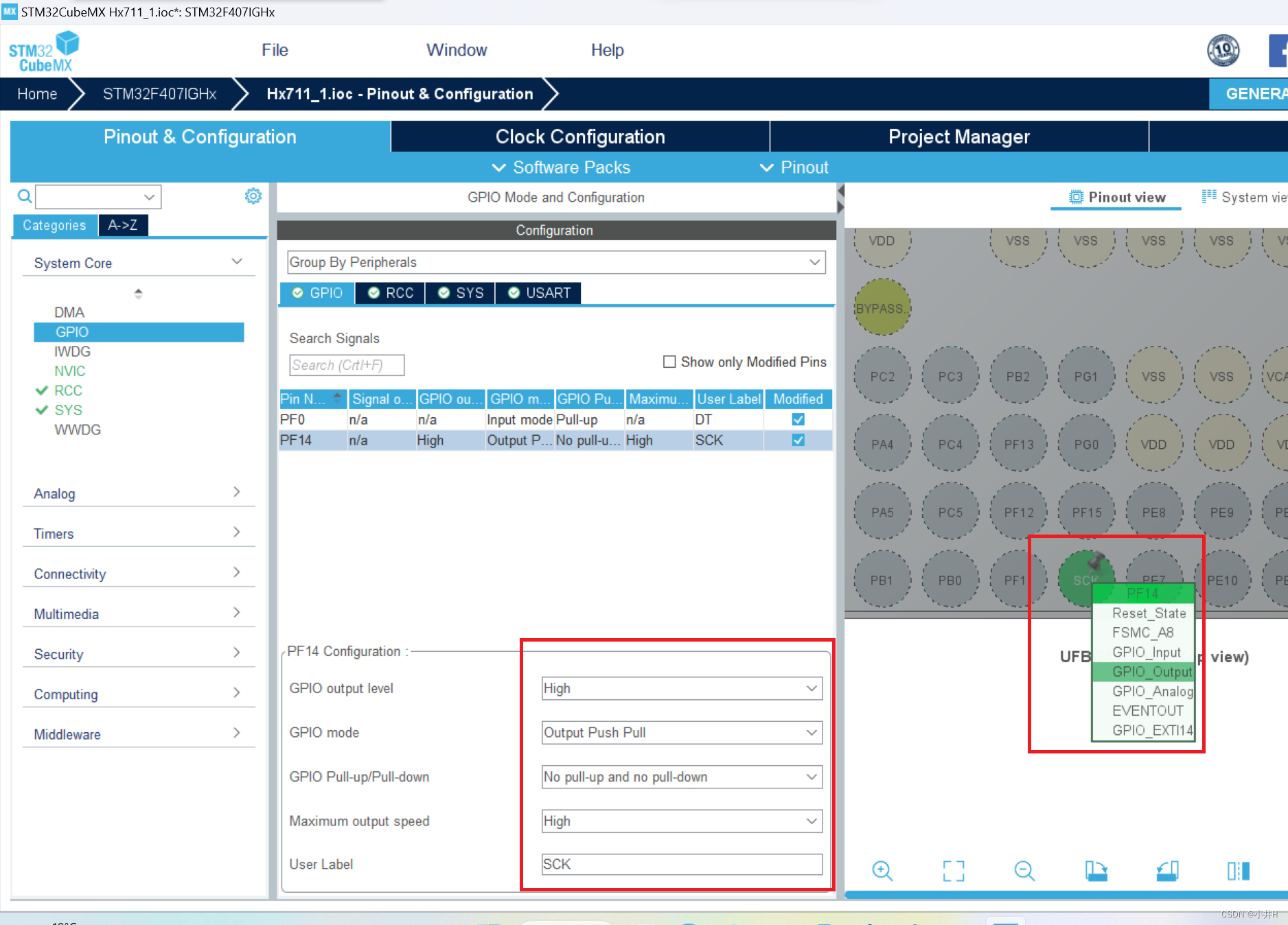The image size is (1288, 925).
Task: Click the blue icon second from right in pinout toolbar
Action: pyautogui.click(x=1167, y=871)
